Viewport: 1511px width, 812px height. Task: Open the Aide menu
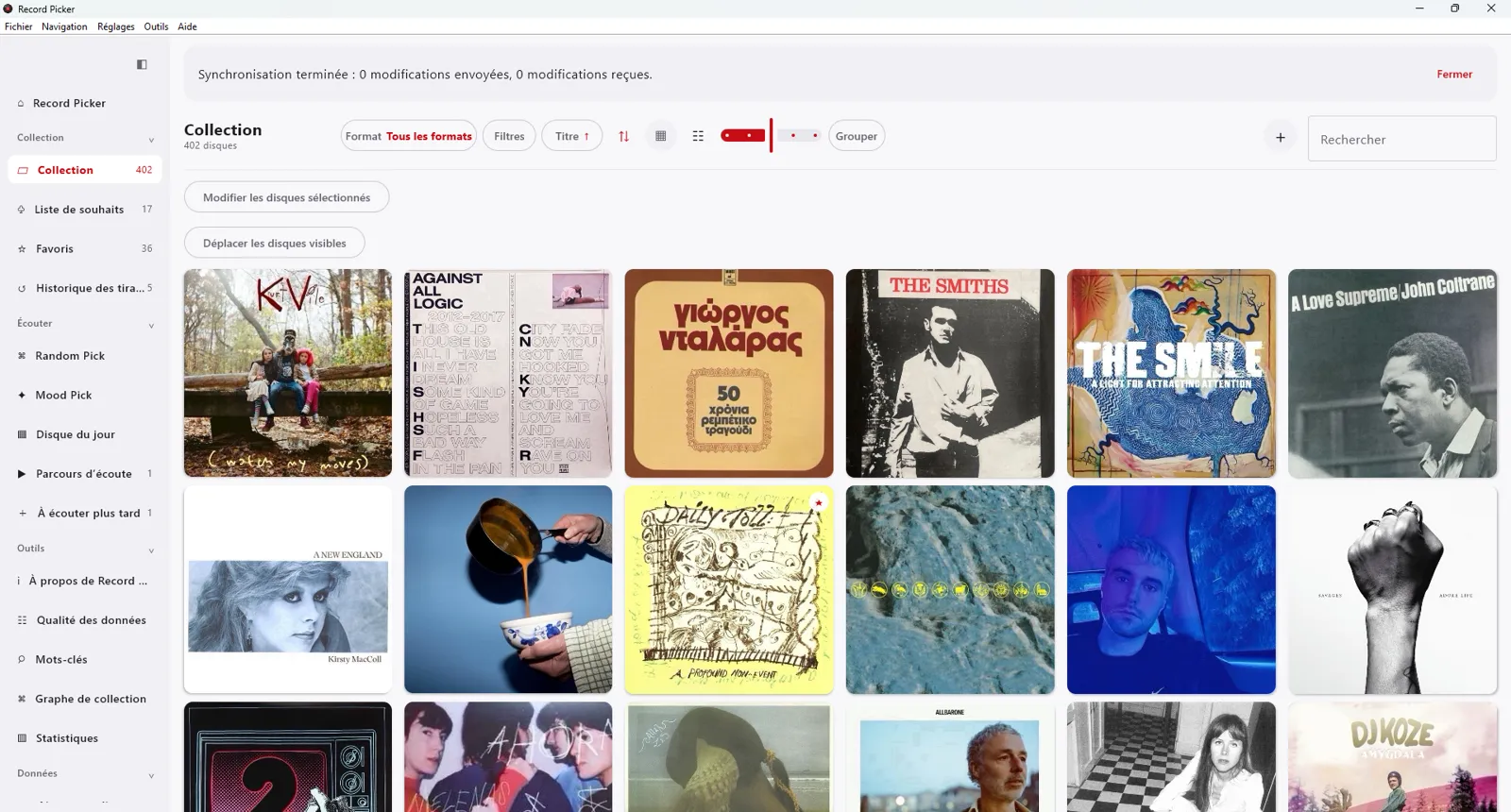(188, 26)
